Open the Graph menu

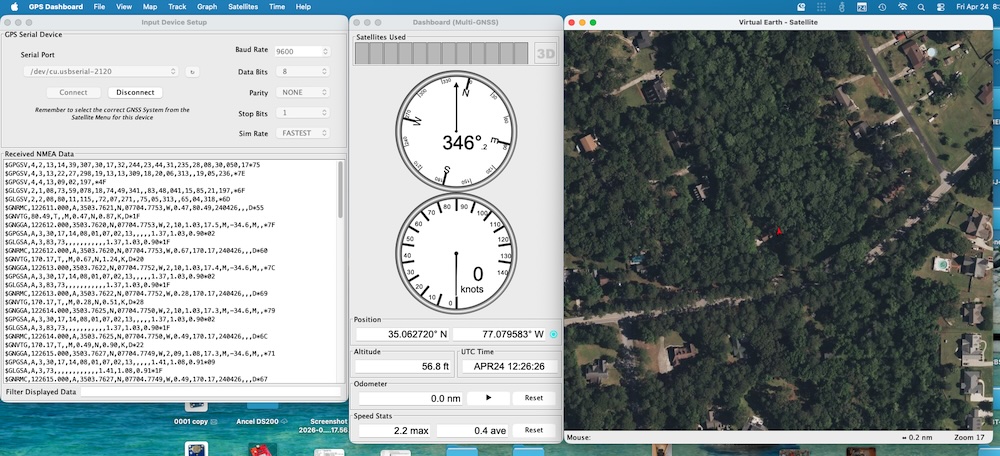(x=207, y=6)
